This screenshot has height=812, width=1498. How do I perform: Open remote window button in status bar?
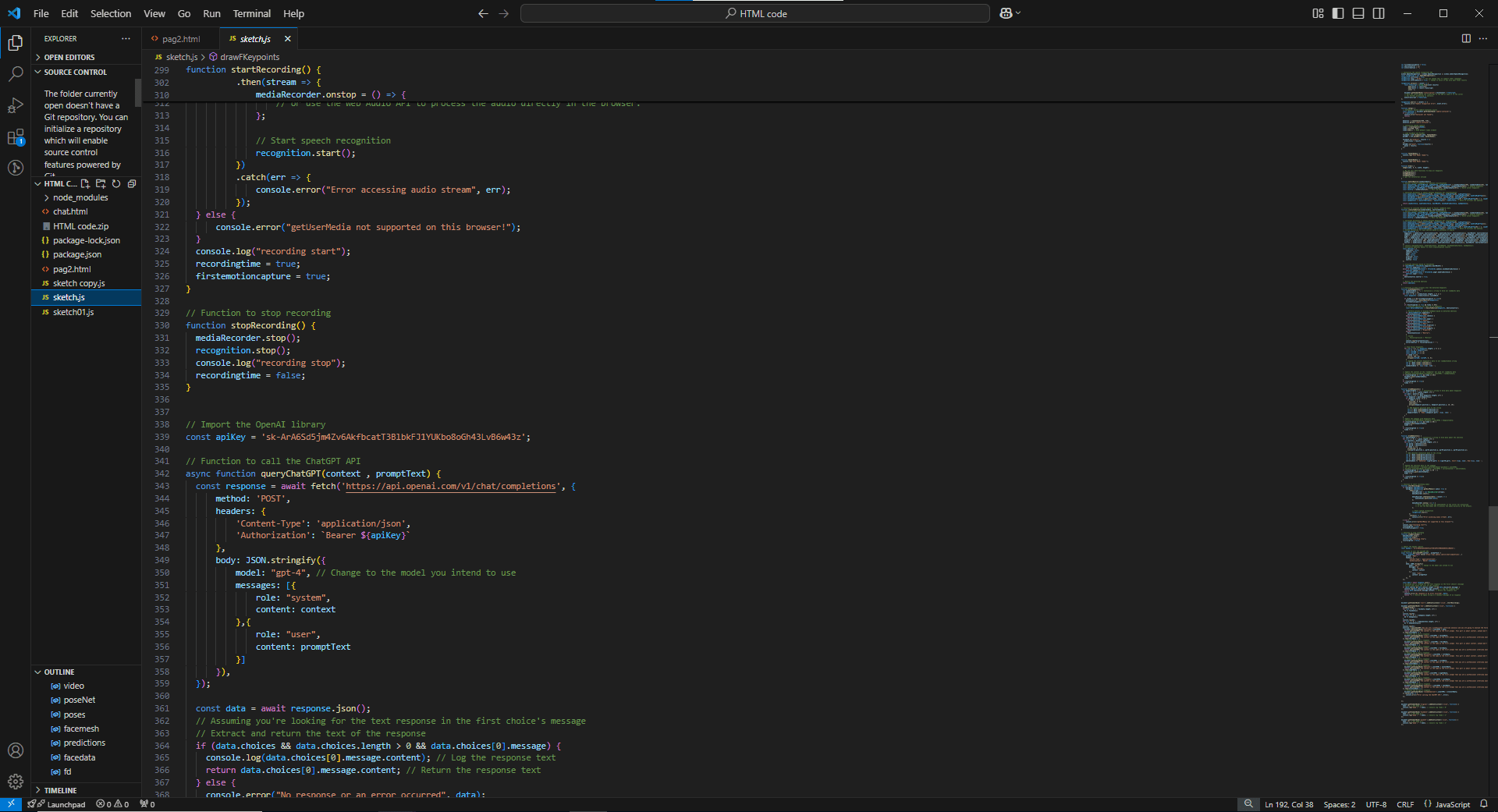click(11, 804)
